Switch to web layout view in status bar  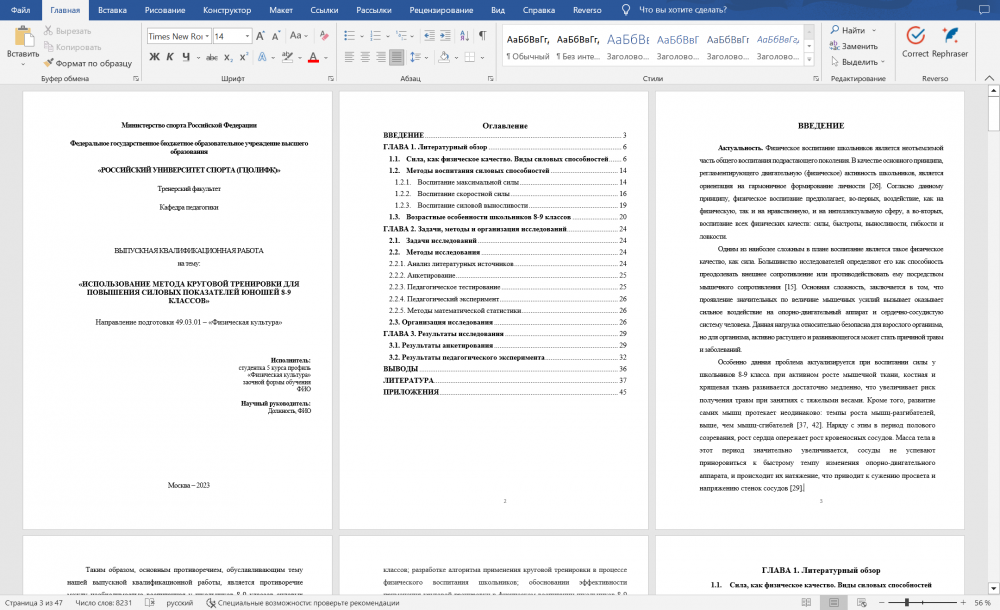(862, 602)
